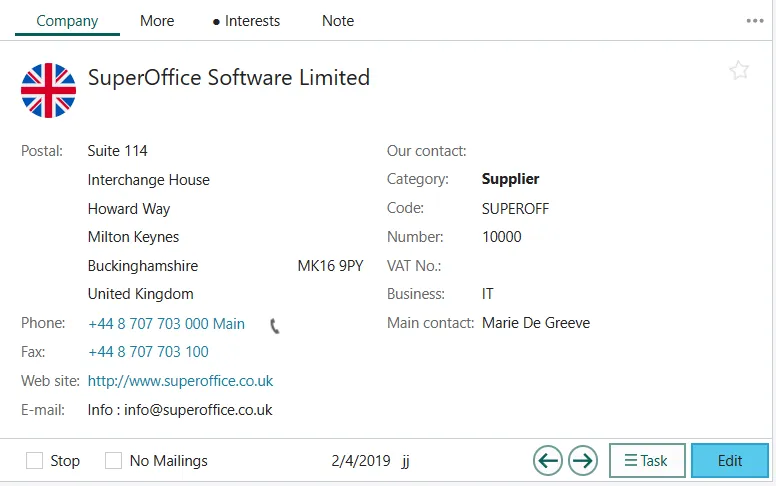Open the superoffice.co.uk website link
Viewport: 776px width, 486px height.
click(x=180, y=381)
